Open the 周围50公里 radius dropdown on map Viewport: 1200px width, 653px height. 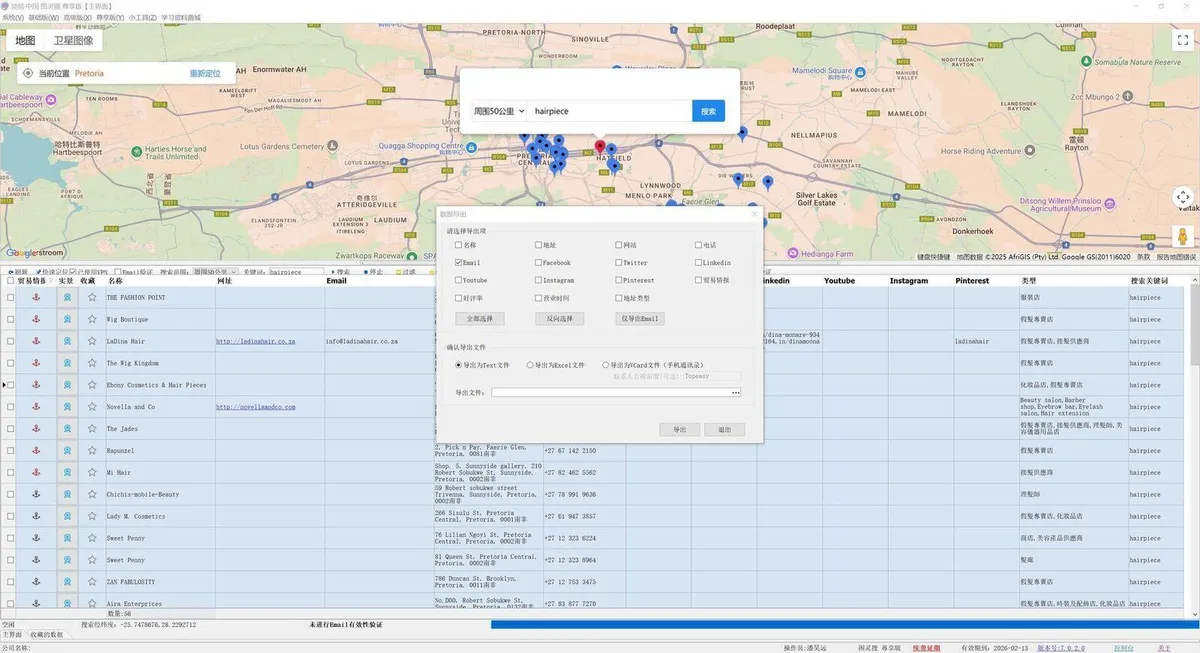(499, 111)
